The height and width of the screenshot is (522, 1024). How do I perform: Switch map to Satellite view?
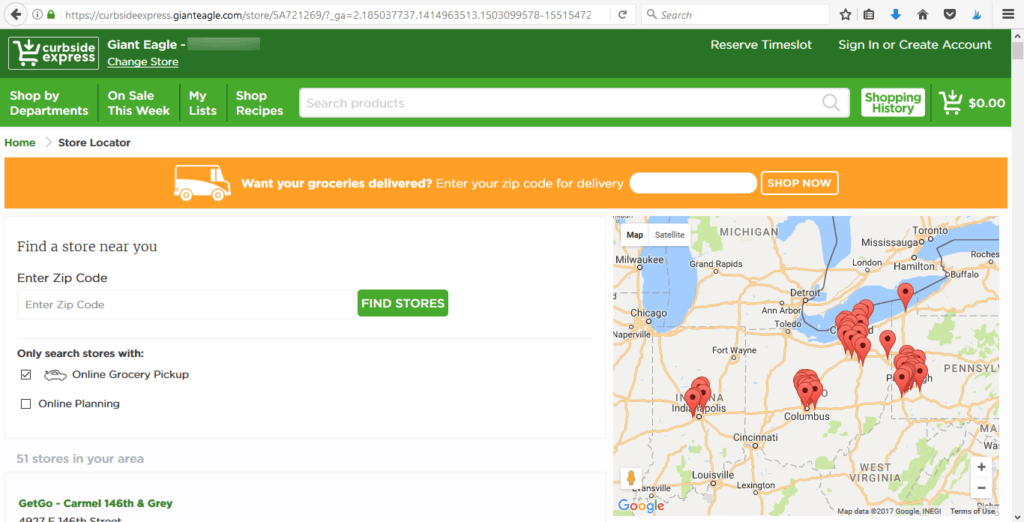[670, 235]
